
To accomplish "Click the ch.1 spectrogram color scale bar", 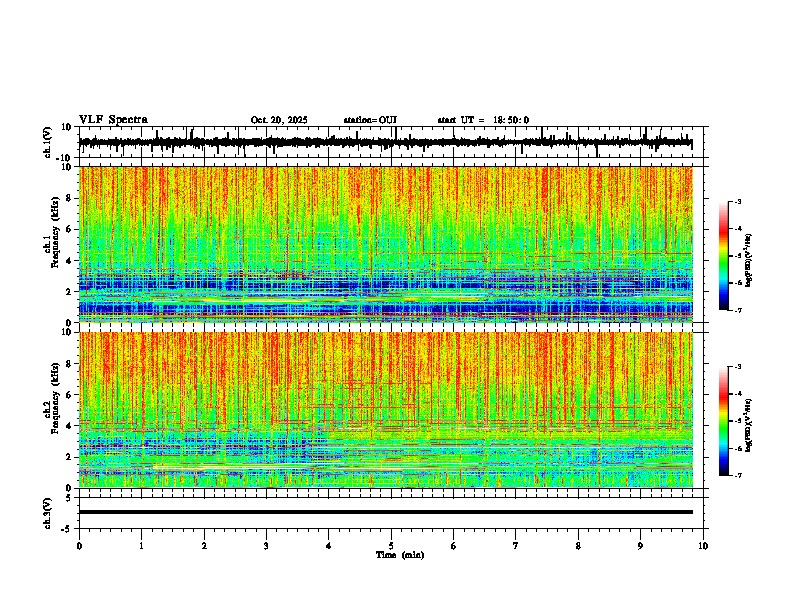I will click(723, 256).
